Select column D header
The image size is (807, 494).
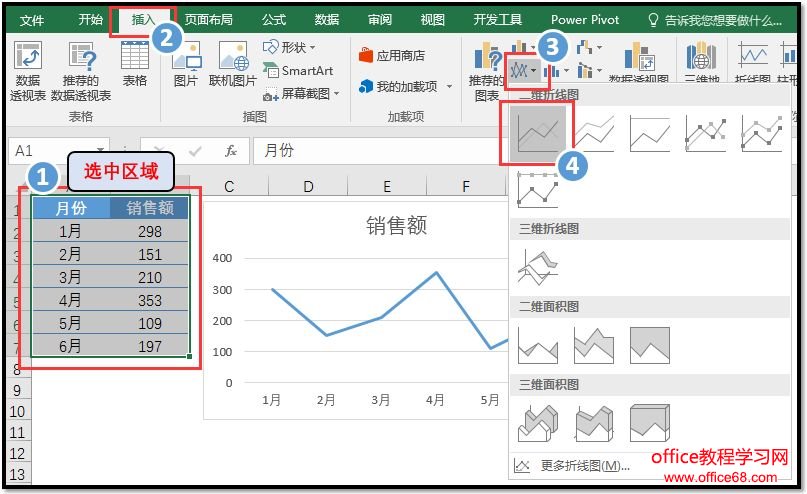(308, 186)
